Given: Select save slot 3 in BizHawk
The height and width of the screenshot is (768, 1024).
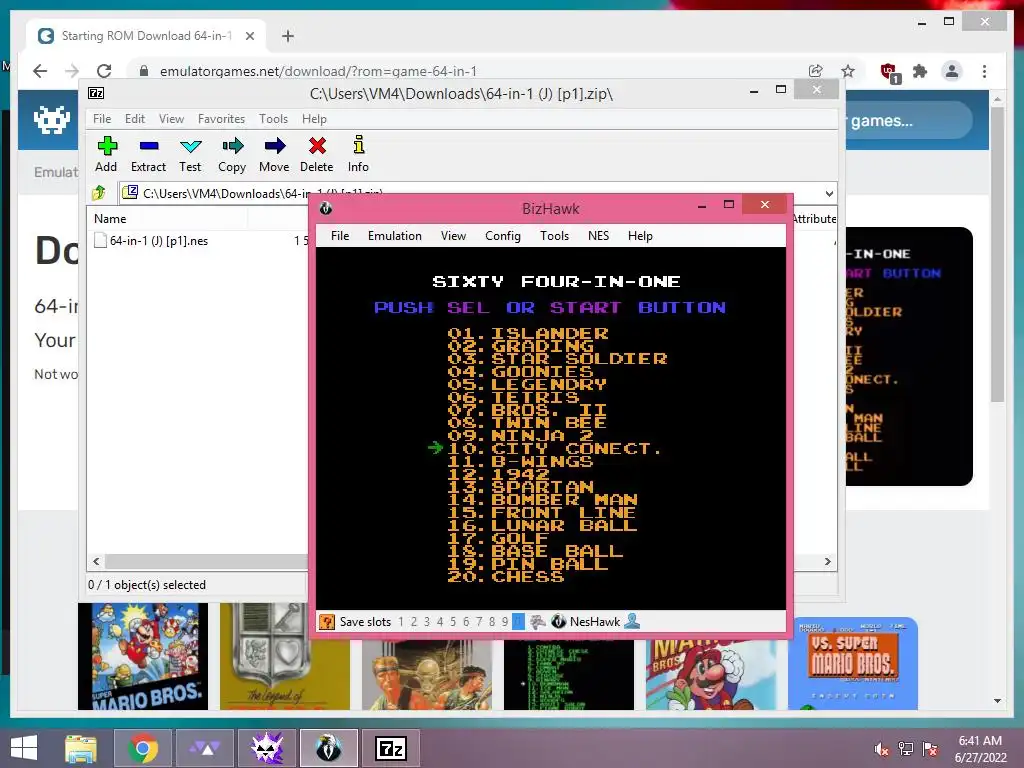Looking at the screenshot, I should coord(426,622).
